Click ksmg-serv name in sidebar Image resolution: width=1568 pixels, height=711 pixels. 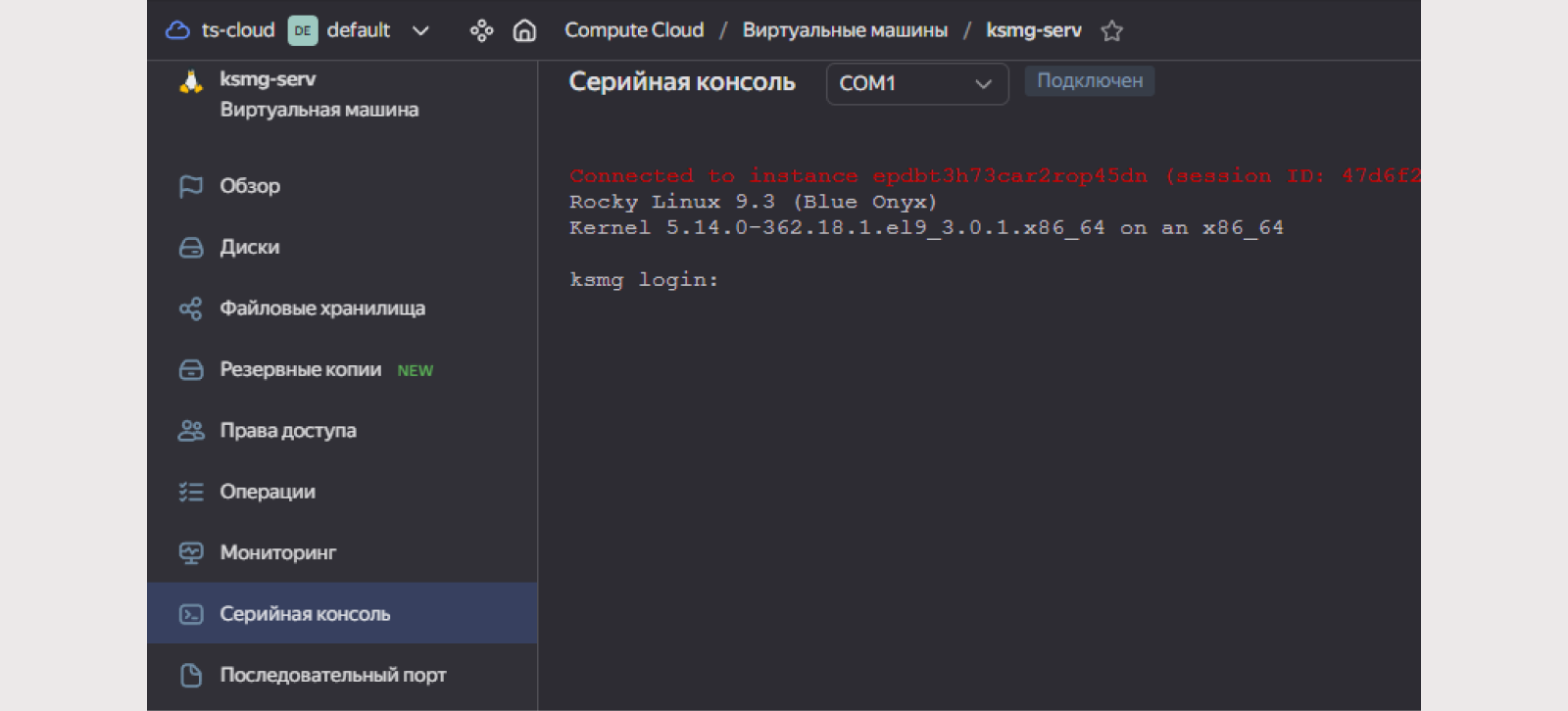coord(268,78)
